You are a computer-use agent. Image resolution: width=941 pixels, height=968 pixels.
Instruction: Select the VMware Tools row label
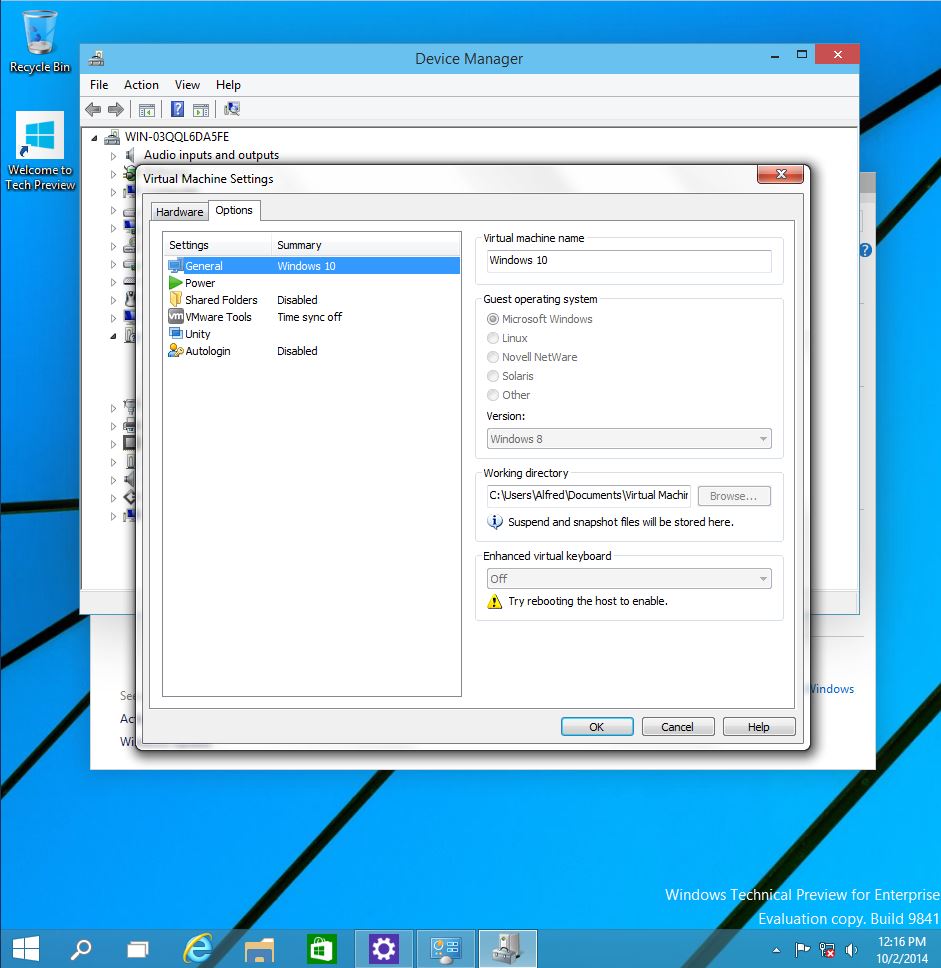pos(219,317)
